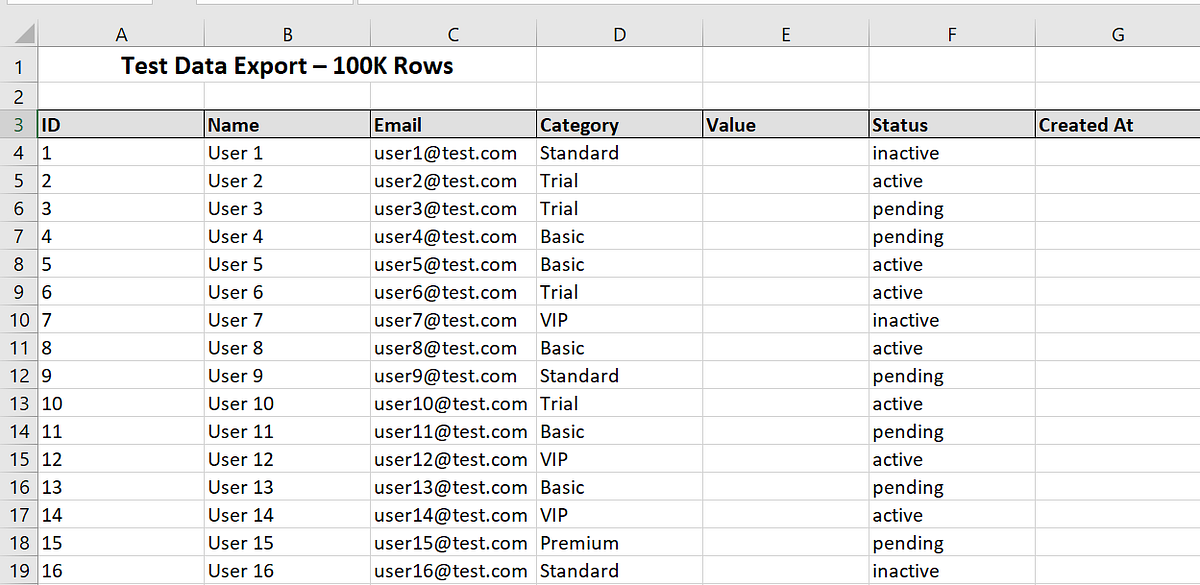
Task: Select column F header
Action: [x=952, y=35]
